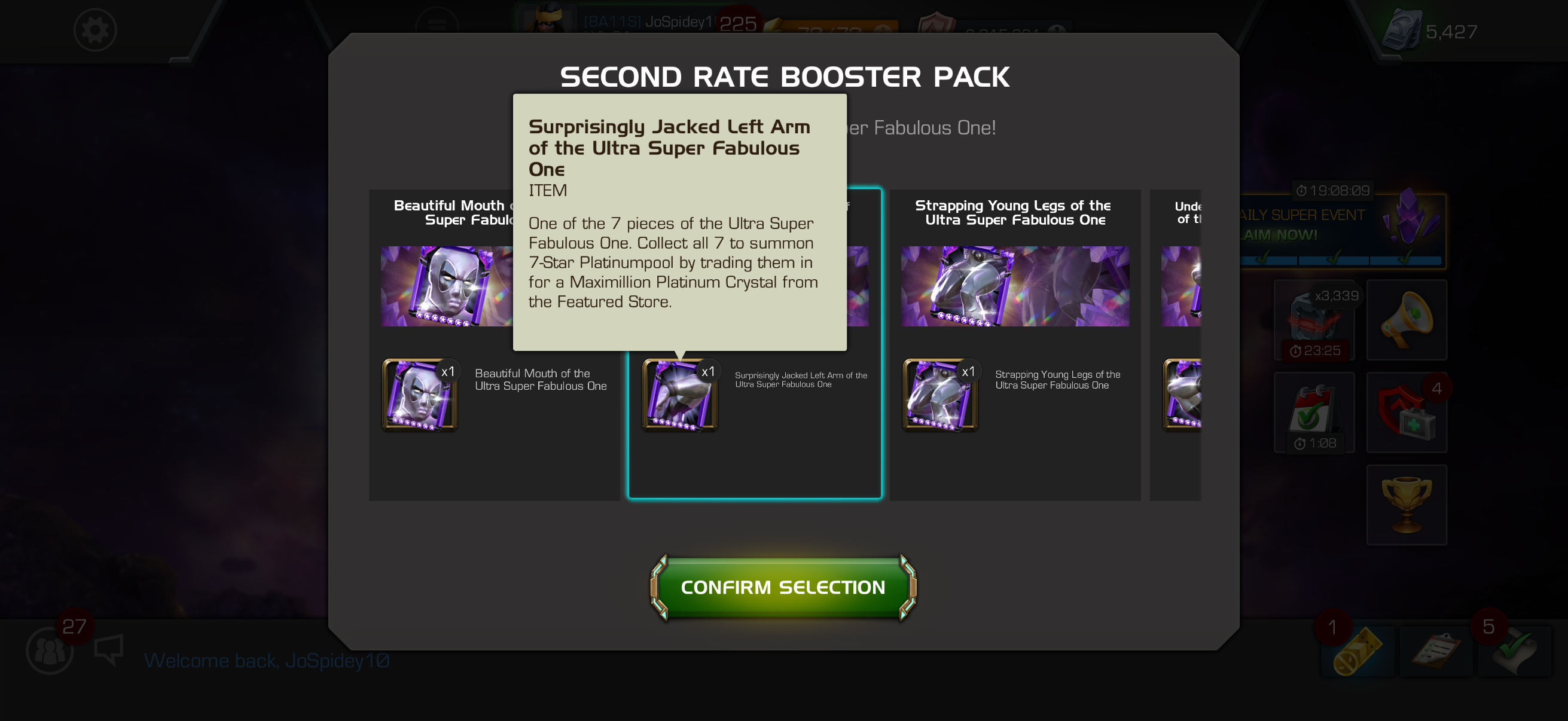The width and height of the screenshot is (1568, 721).
Task: Open the settings gear icon
Action: (95, 30)
